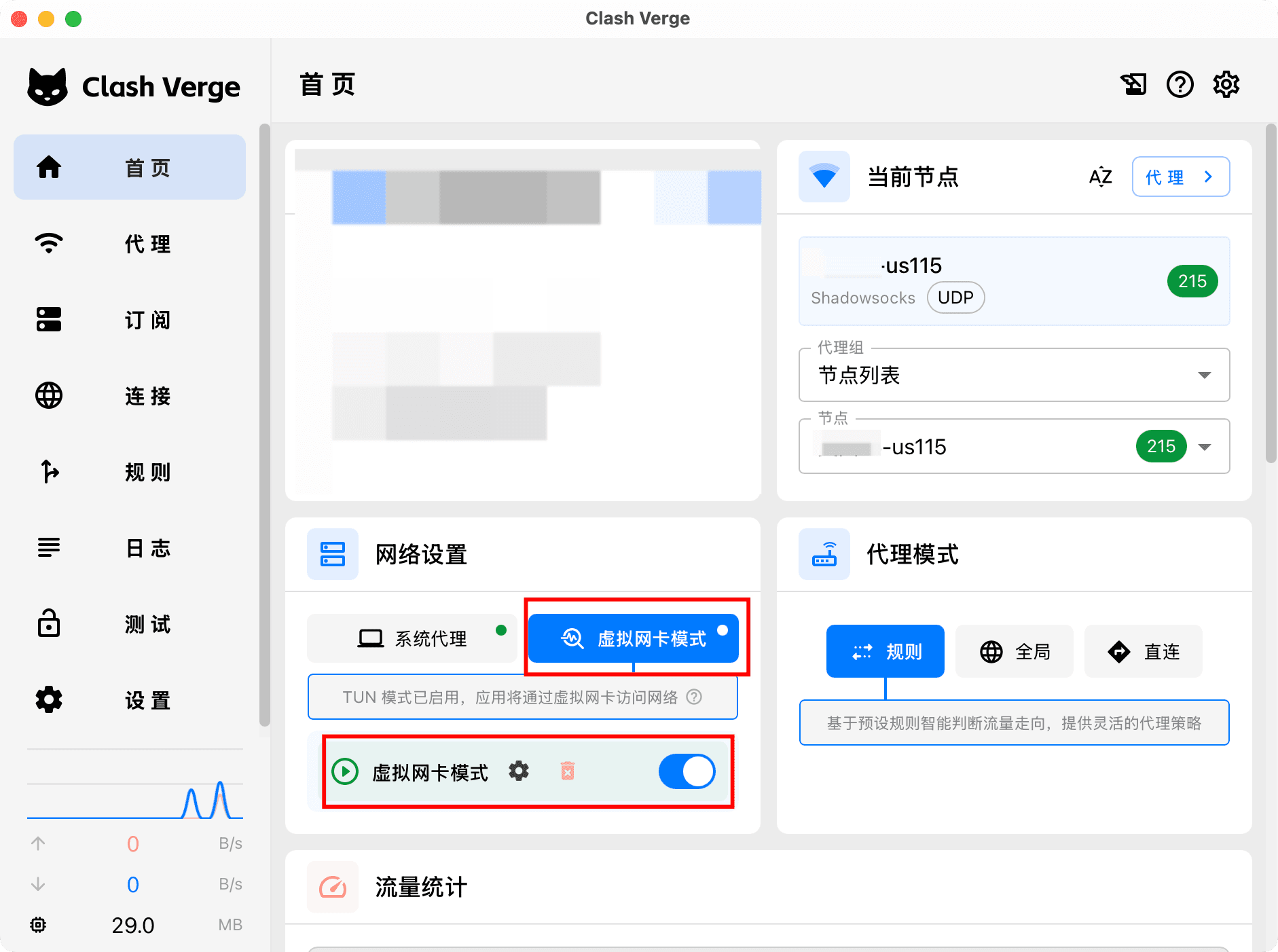Select the 规则 proxy mode
The width and height of the screenshot is (1278, 952).
[886, 652]
